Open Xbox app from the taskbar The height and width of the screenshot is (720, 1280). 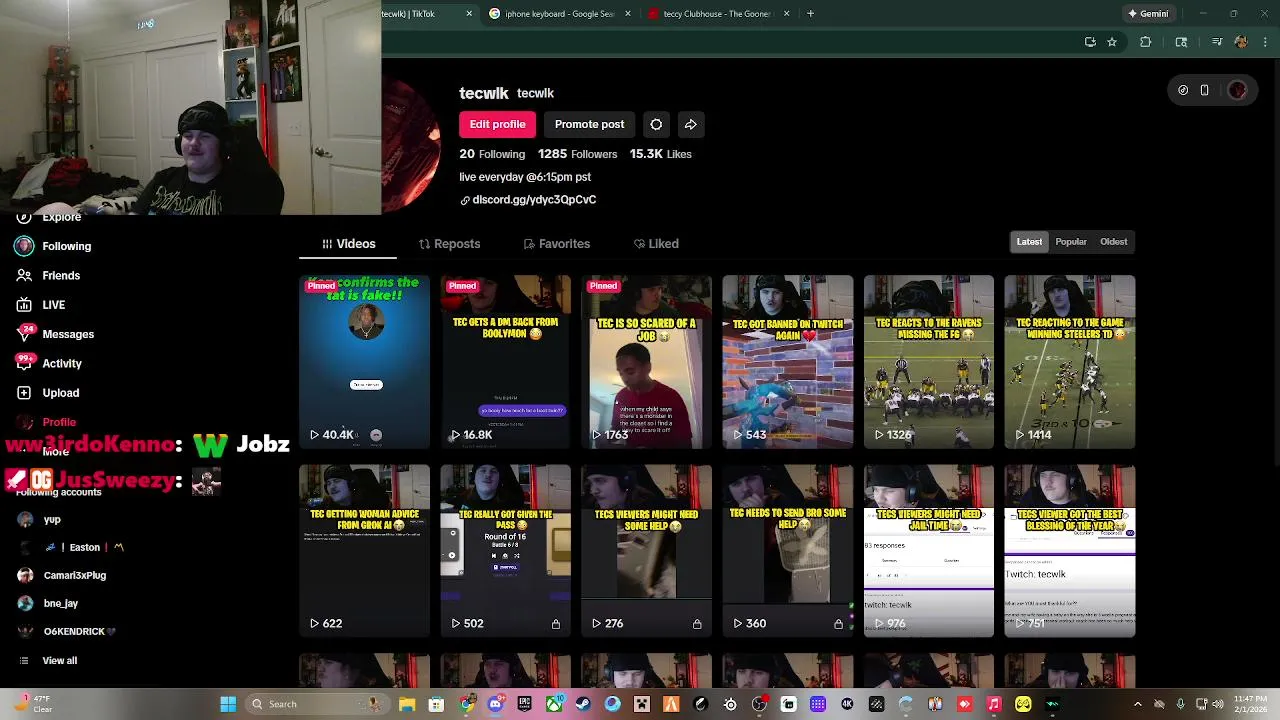click(554, 704)
